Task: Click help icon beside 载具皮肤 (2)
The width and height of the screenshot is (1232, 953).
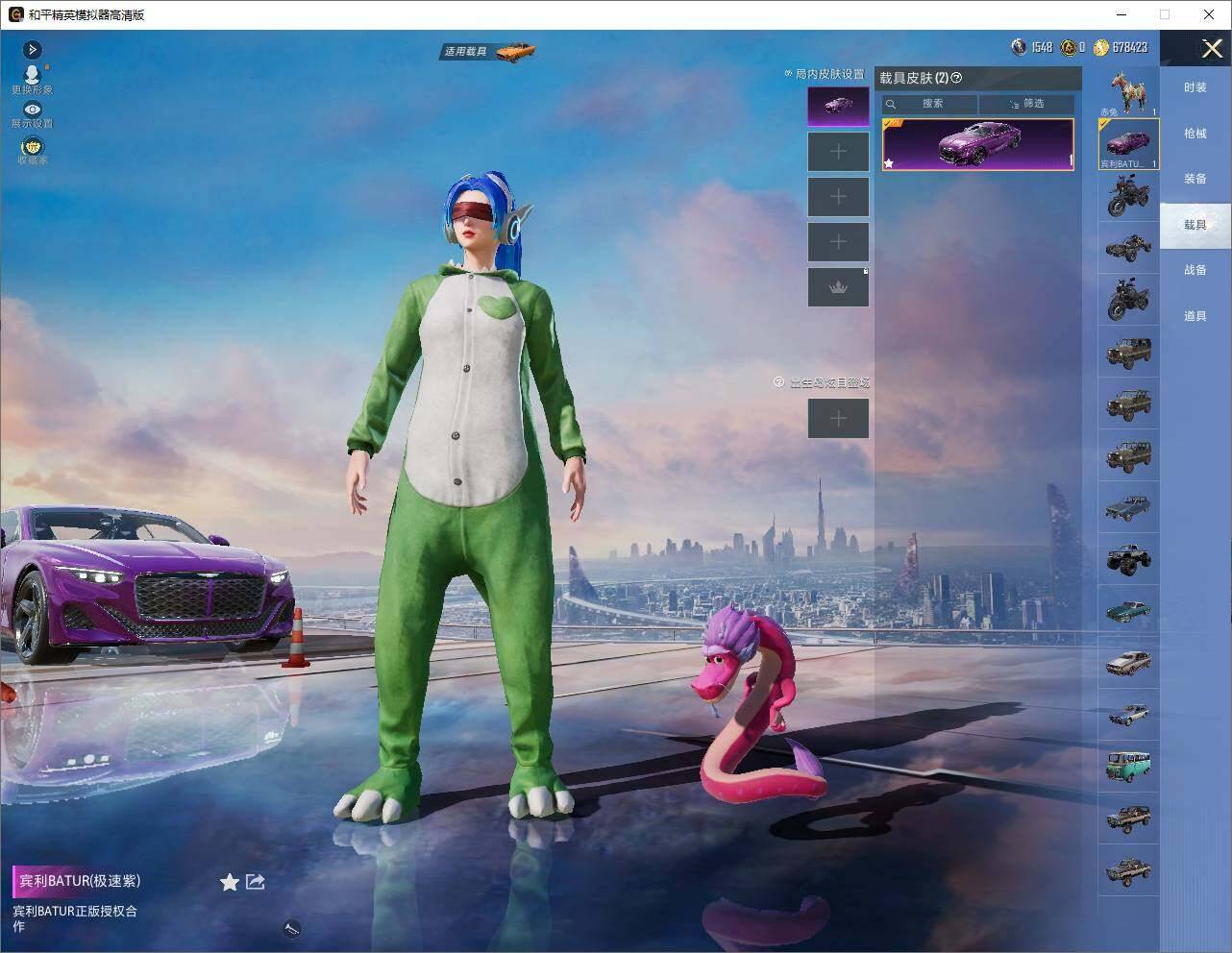Action: point(956,79)
